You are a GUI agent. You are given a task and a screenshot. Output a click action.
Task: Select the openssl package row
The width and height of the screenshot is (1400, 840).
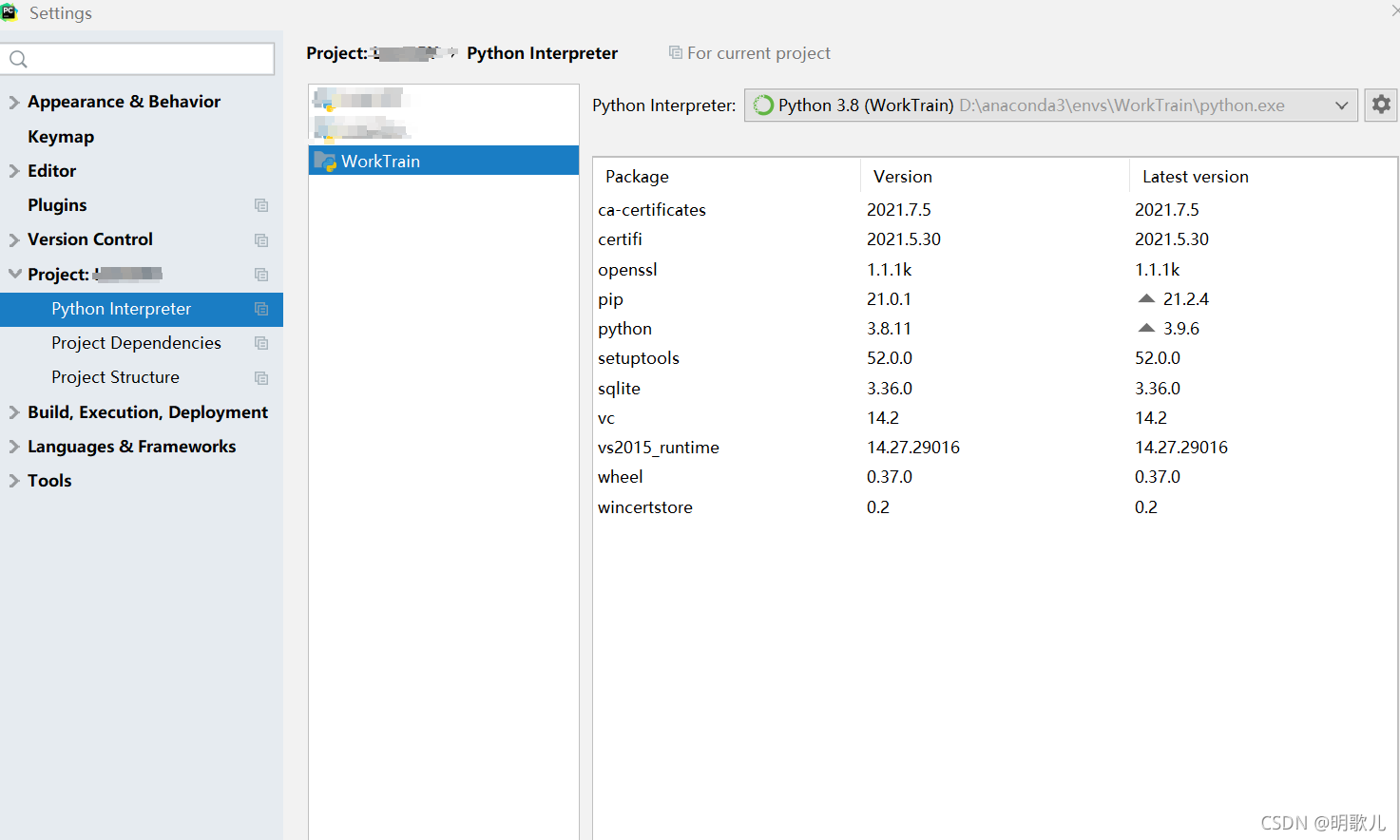tap(994, 269)
